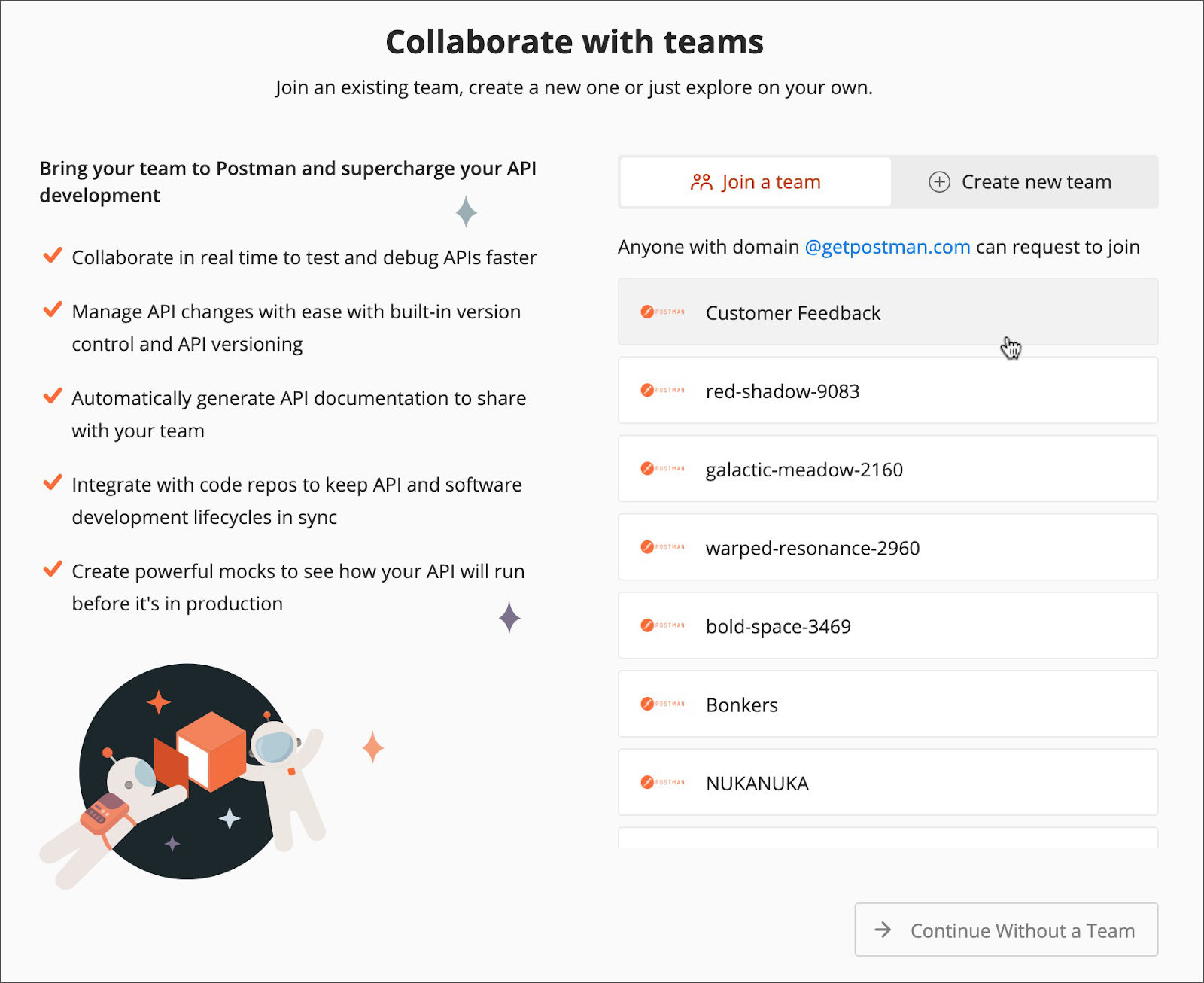1204x983 pixels.
Task: Select the bold-space-3469 team
Action: (x=888, y=625)
